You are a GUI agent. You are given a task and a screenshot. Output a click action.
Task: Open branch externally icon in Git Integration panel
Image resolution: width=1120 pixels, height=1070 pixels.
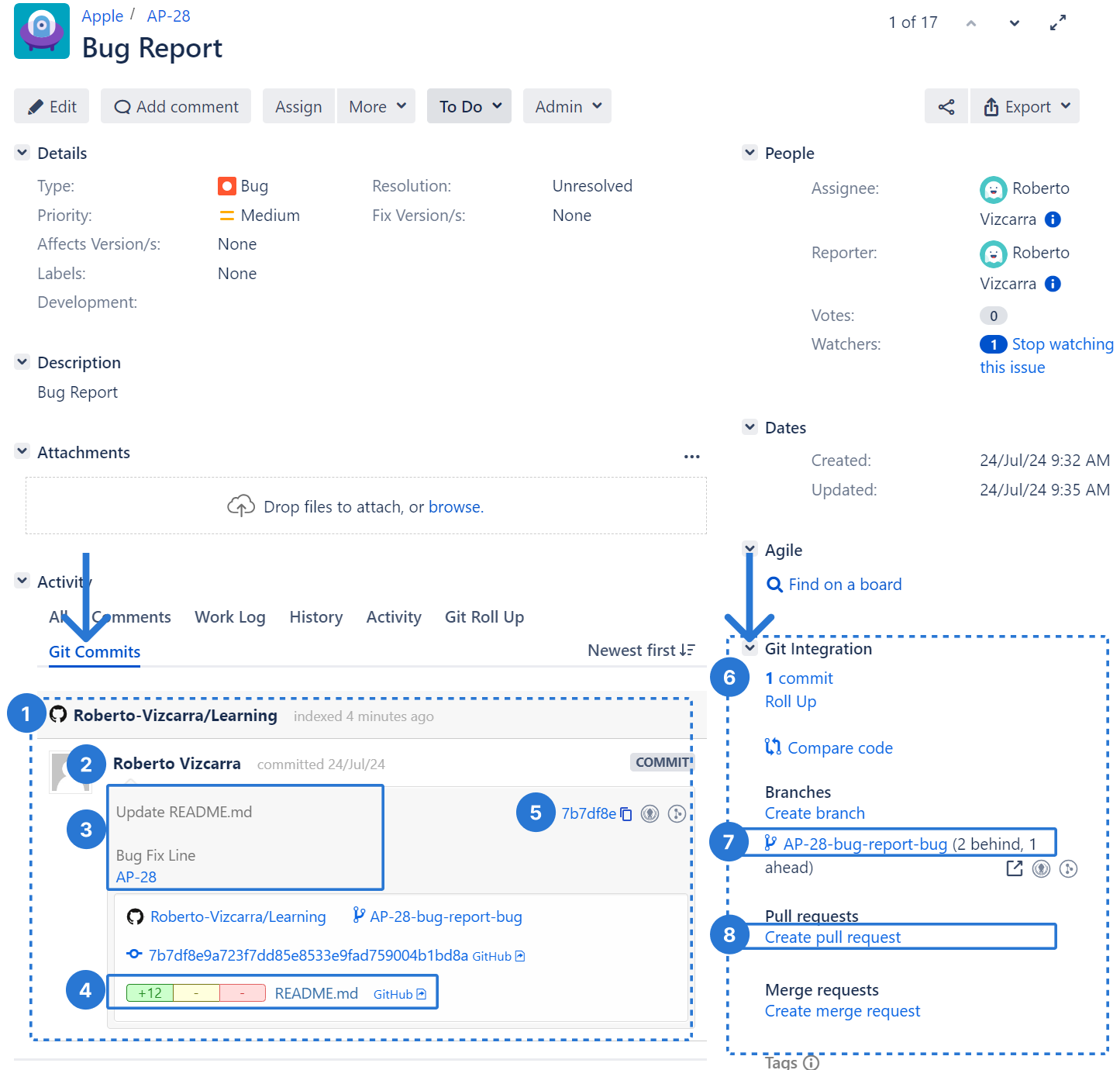coord(1015,868)
